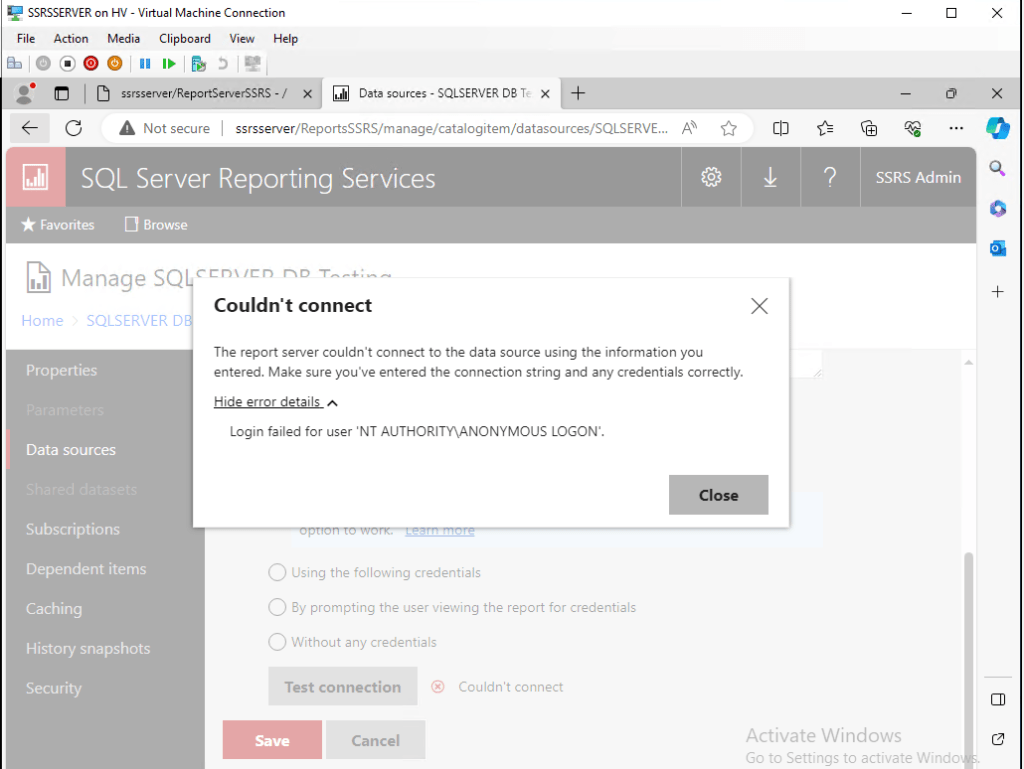Open the Edge profile icon
The width and height of the screenshot is (1024, 769).
[x=25, y=93]
